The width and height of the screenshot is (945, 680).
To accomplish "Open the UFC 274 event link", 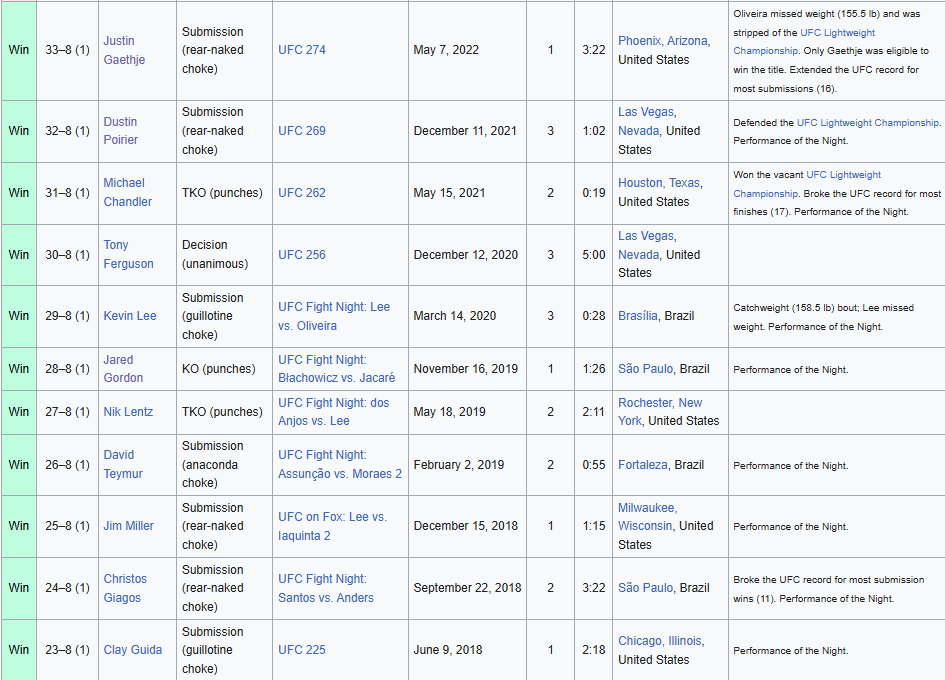I will 301,50.
